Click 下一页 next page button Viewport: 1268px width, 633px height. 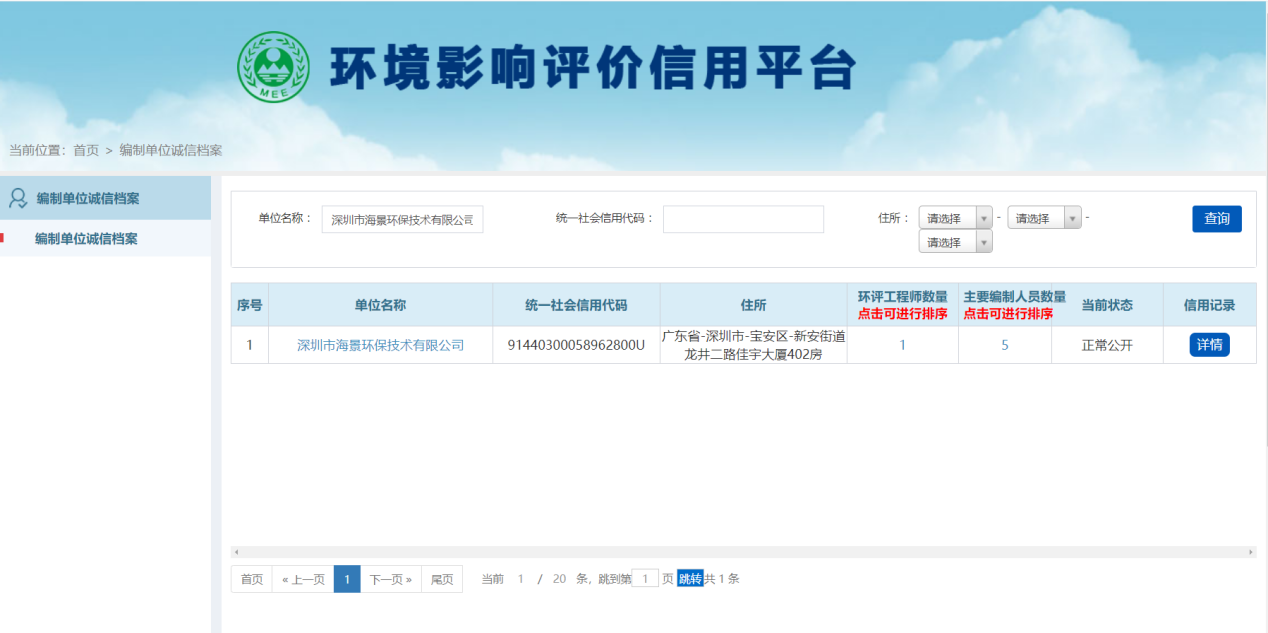[390, 579]
